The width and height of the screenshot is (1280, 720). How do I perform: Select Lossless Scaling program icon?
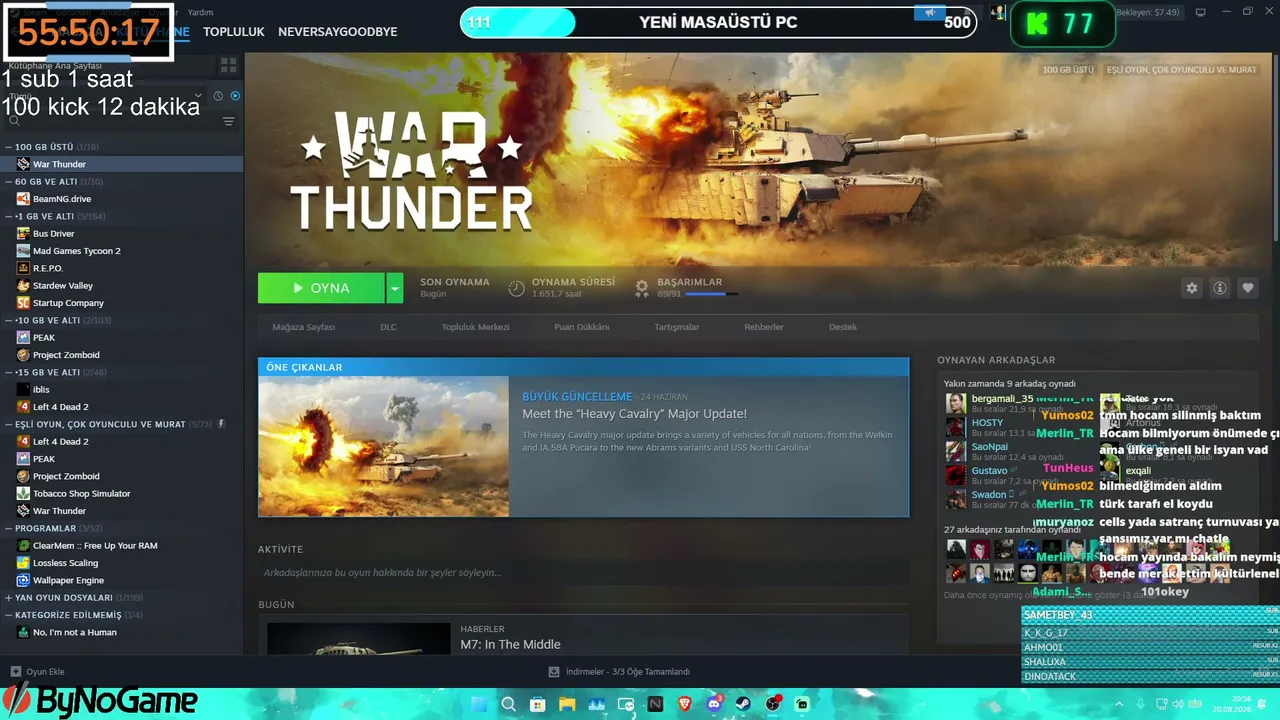pos(24,563)
